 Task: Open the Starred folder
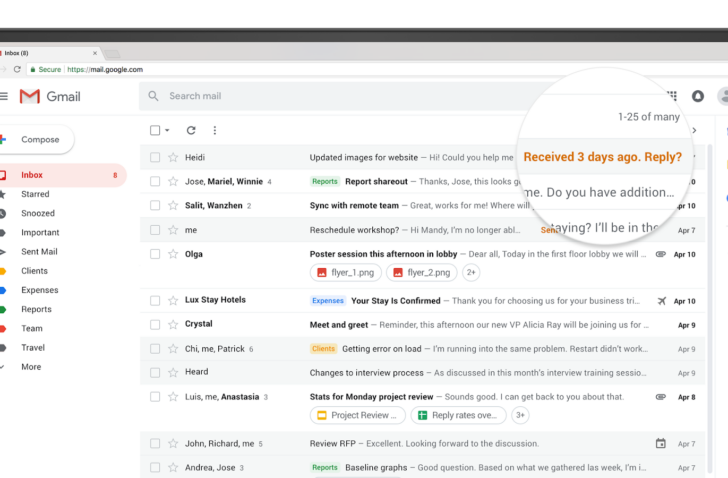[x=35, y=194]
